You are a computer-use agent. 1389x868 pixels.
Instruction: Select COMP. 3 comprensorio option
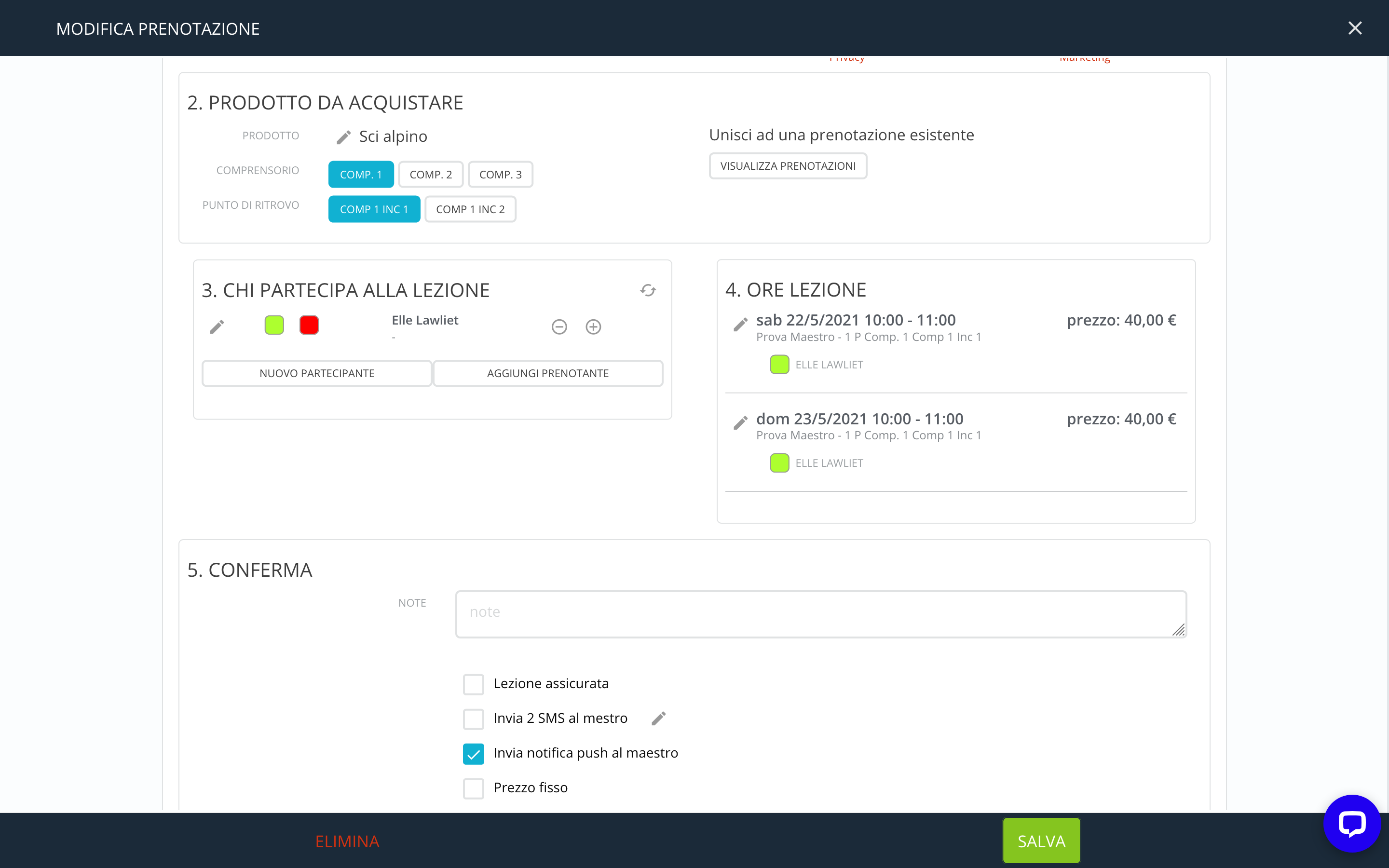pyautogui.click(x=500, y=175)
